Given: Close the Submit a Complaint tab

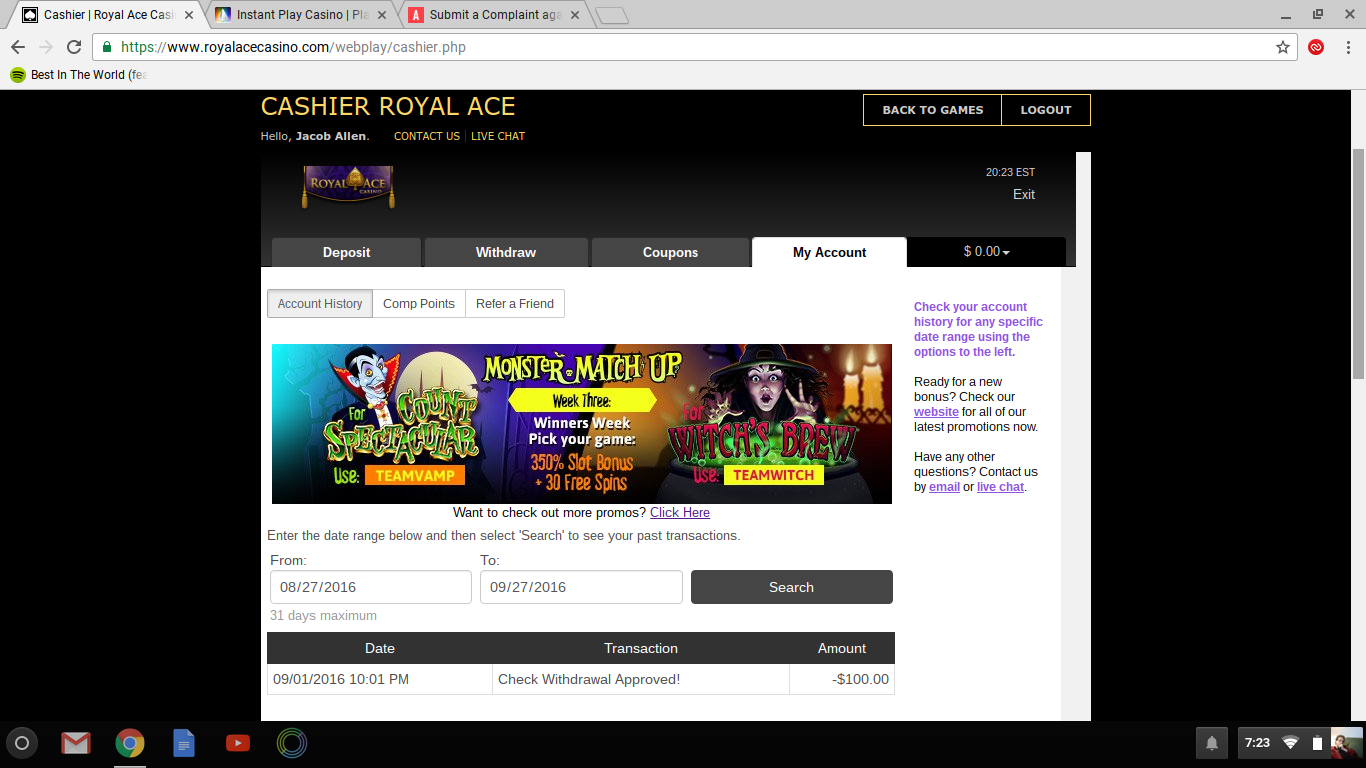Looking at the screenshot, I should point(575,15).
